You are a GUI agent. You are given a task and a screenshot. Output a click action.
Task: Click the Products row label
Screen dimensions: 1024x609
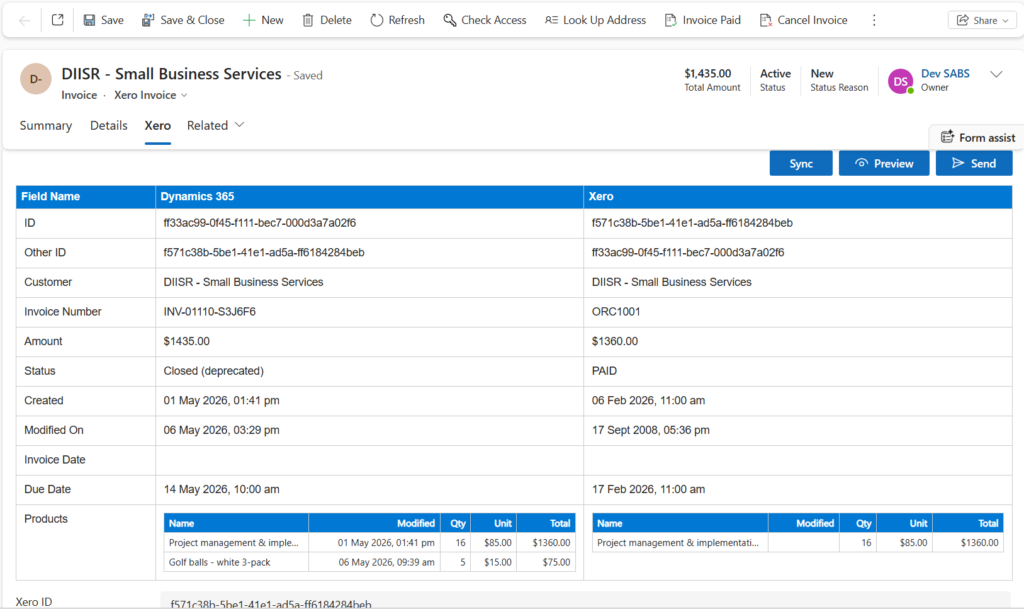[46, 519]
